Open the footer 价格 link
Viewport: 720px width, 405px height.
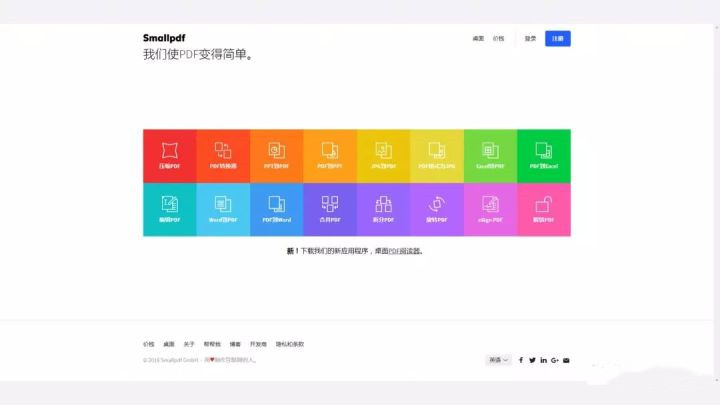pyautogui.click(x=148, y=344)
